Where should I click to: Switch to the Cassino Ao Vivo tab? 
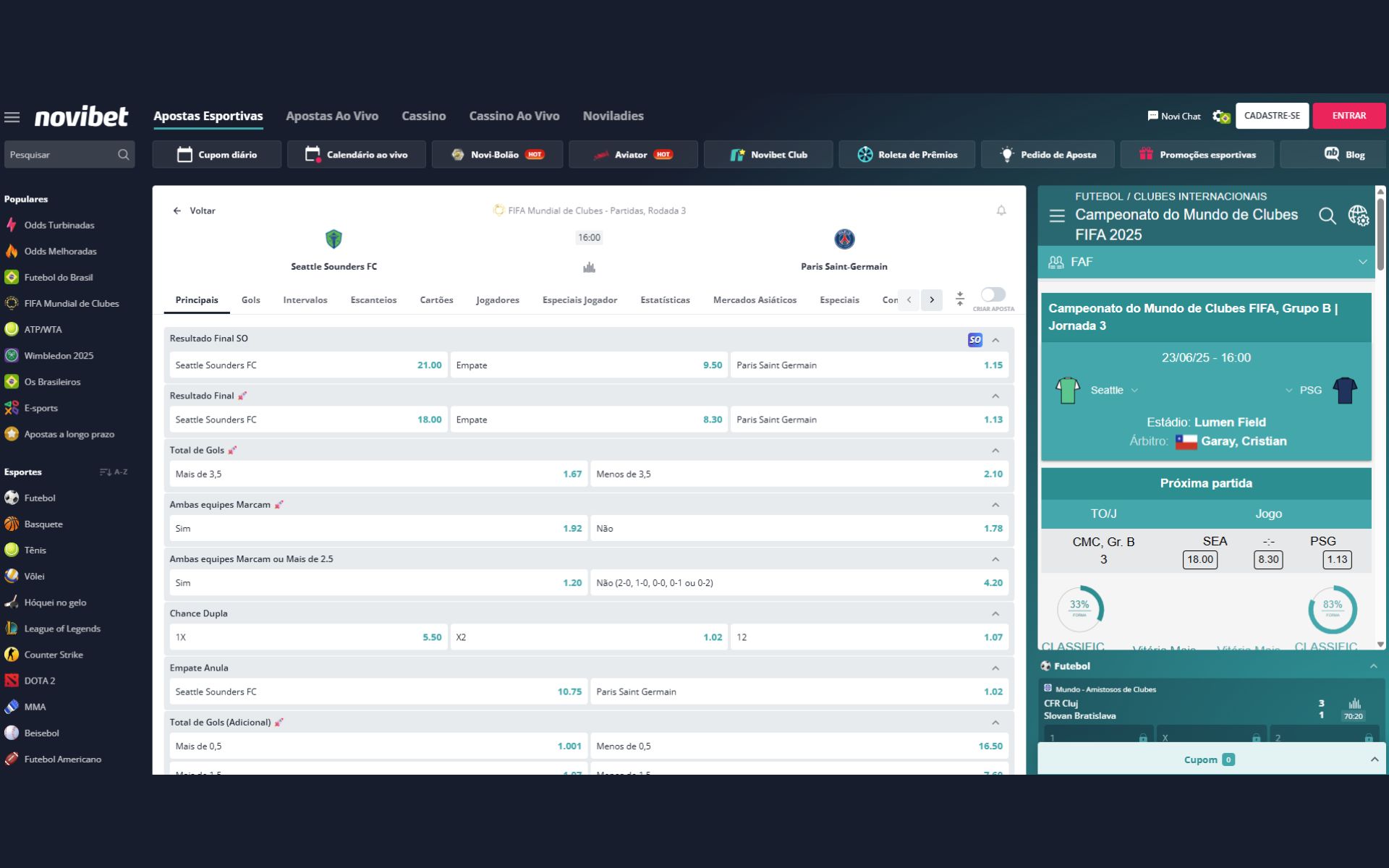[514, 116]
